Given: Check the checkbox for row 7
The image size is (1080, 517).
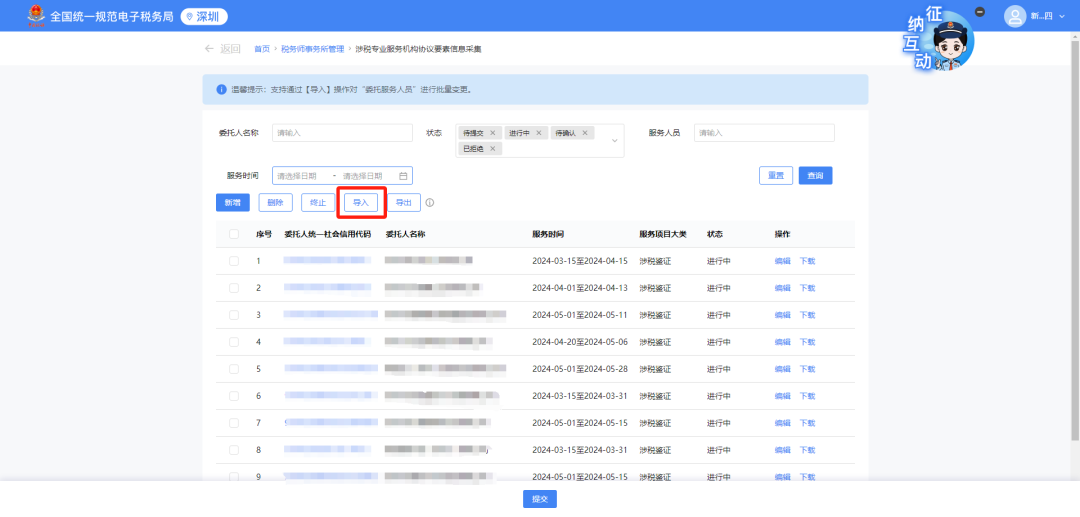Looking at the screenshot, I should pos(233,423).
